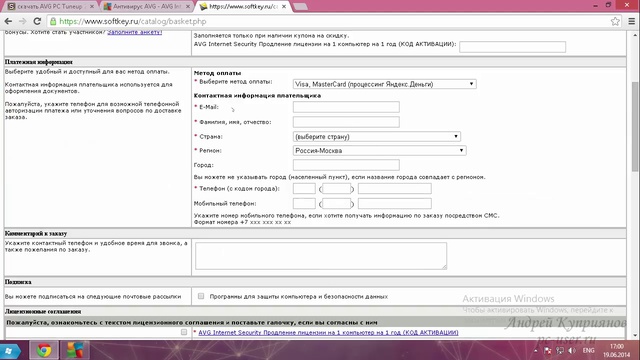Open the payment method dropdown
This screenshot has height=360, width=640.
tap(384, 84)
